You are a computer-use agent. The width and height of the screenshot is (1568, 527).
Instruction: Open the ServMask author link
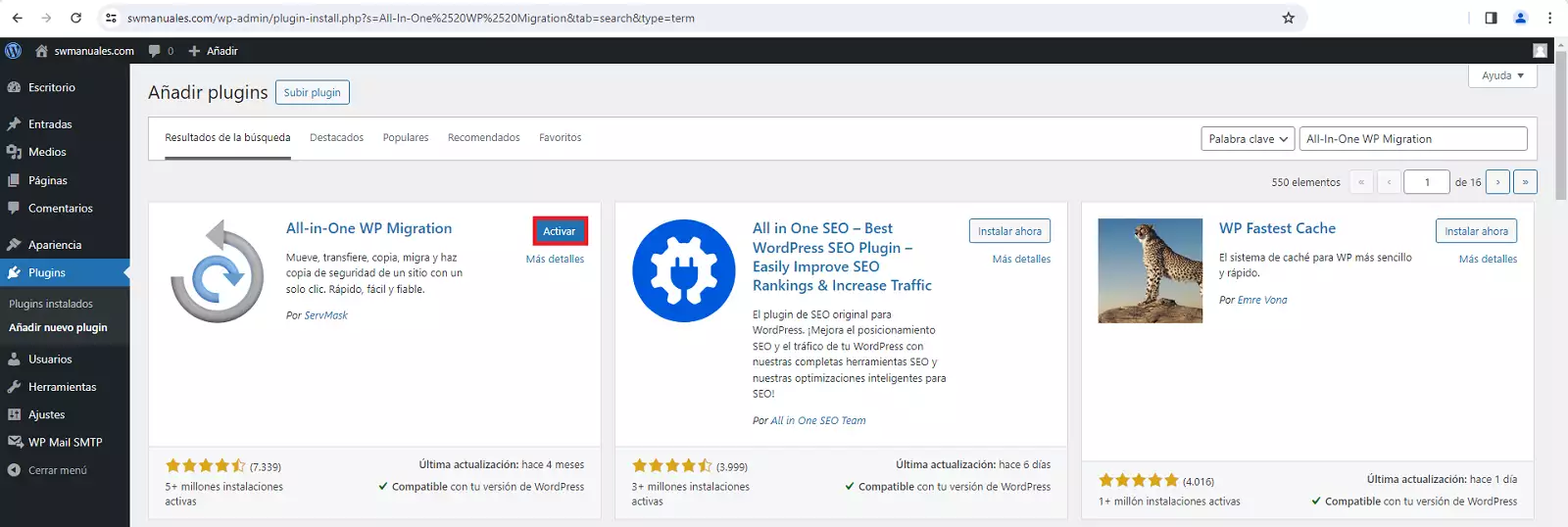point(325,315)
